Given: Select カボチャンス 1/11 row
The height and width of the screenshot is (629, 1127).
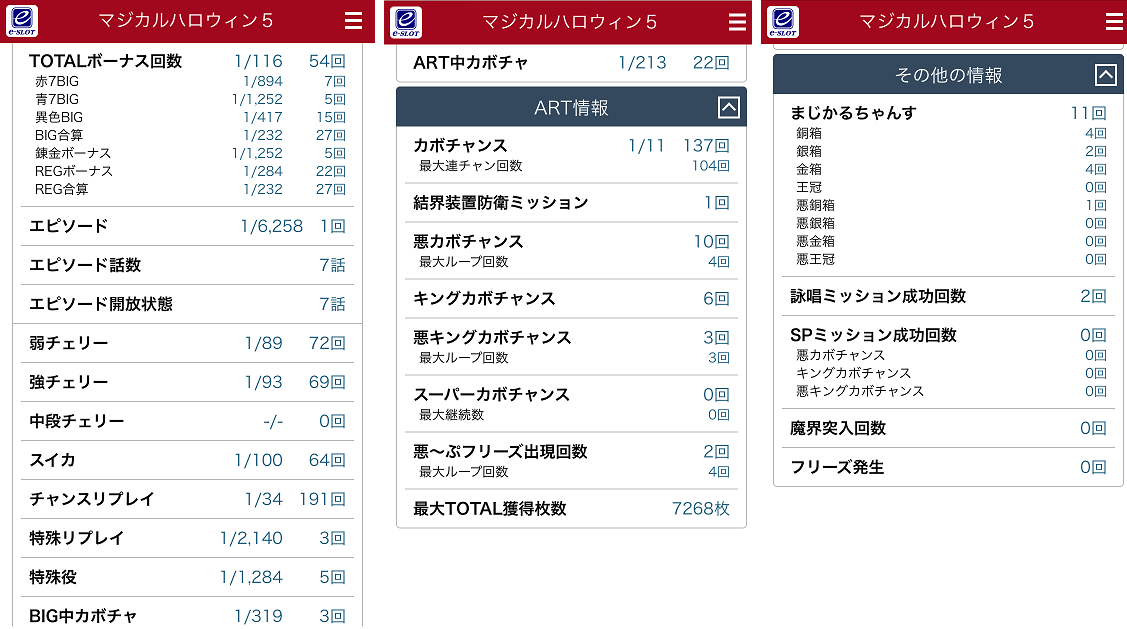Looking at the screenshot, I should point(571,146).
